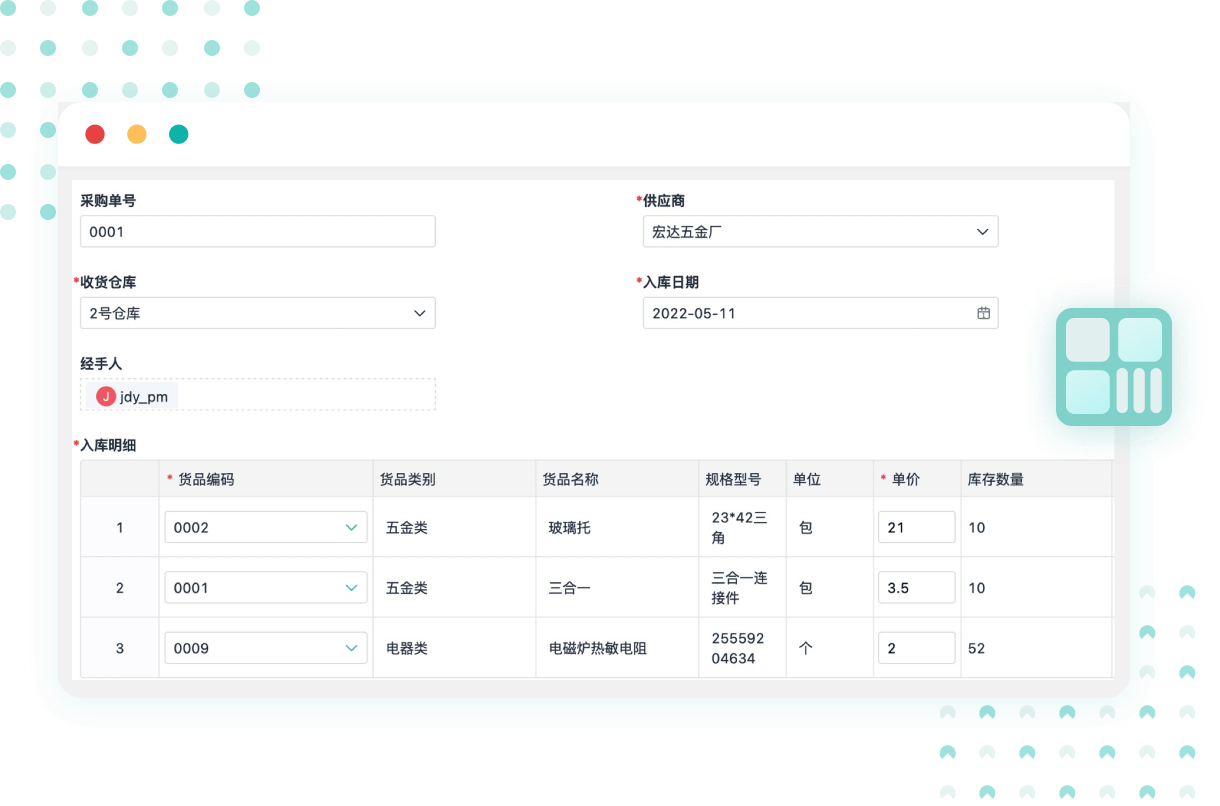Expand the 货品编码 dropdown showing 0009
1220x806 pixels.
(x=266, y=648)
